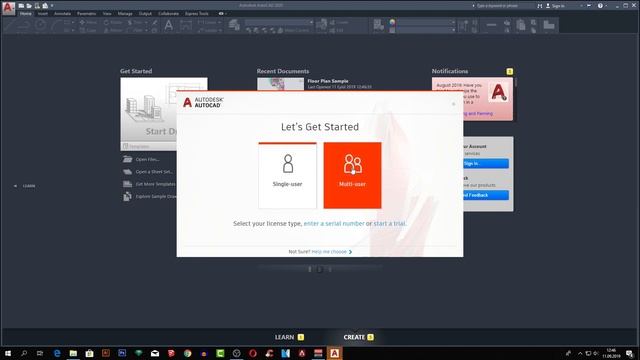The height and width of the screenshot is (360, 640).
Task: Open Windows taskbar search
Action: point(24,353)
